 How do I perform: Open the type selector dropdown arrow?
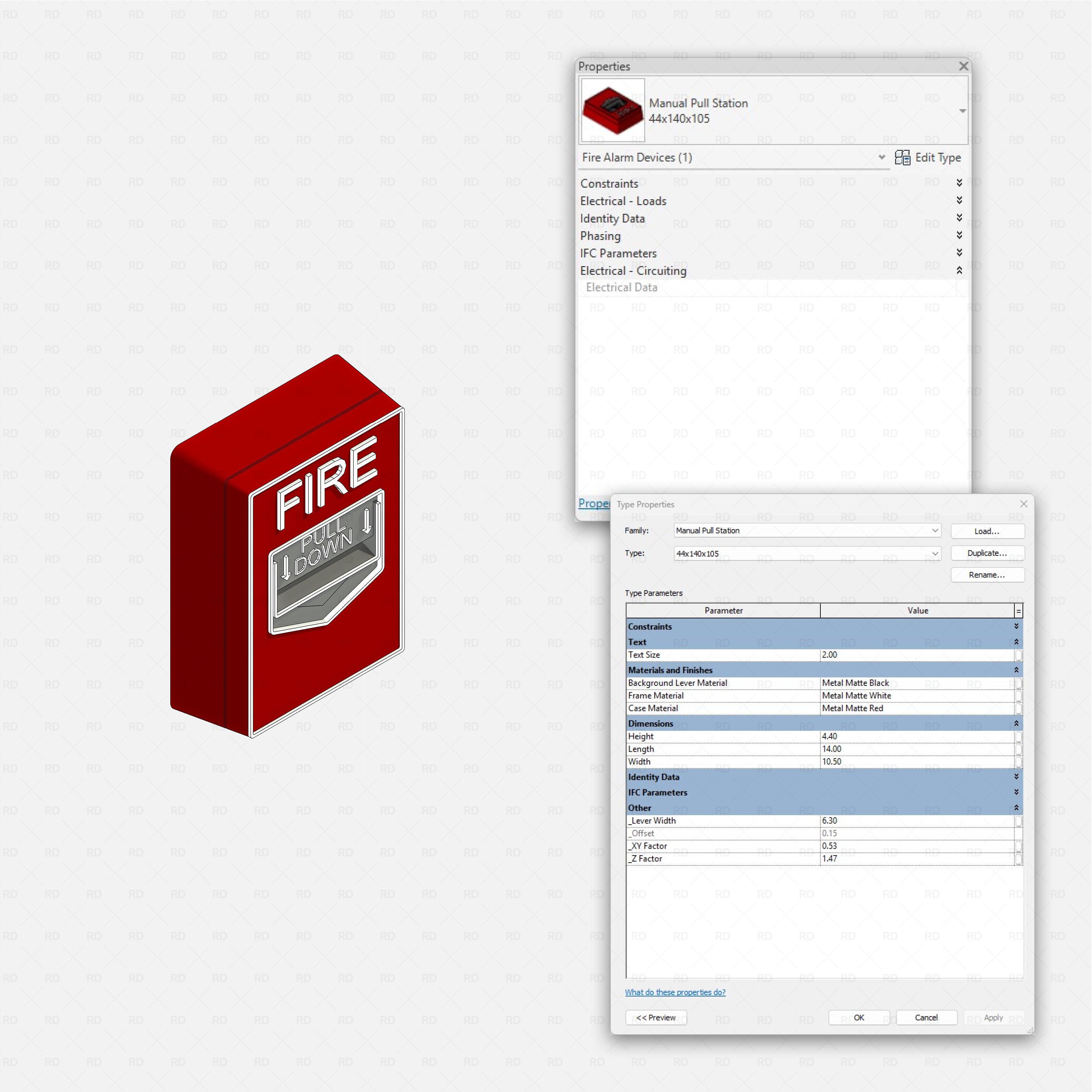[x=962, y=111]
